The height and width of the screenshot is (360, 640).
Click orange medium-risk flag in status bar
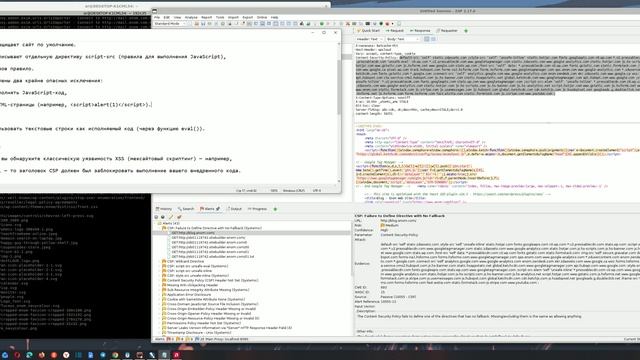coord(179,339)
